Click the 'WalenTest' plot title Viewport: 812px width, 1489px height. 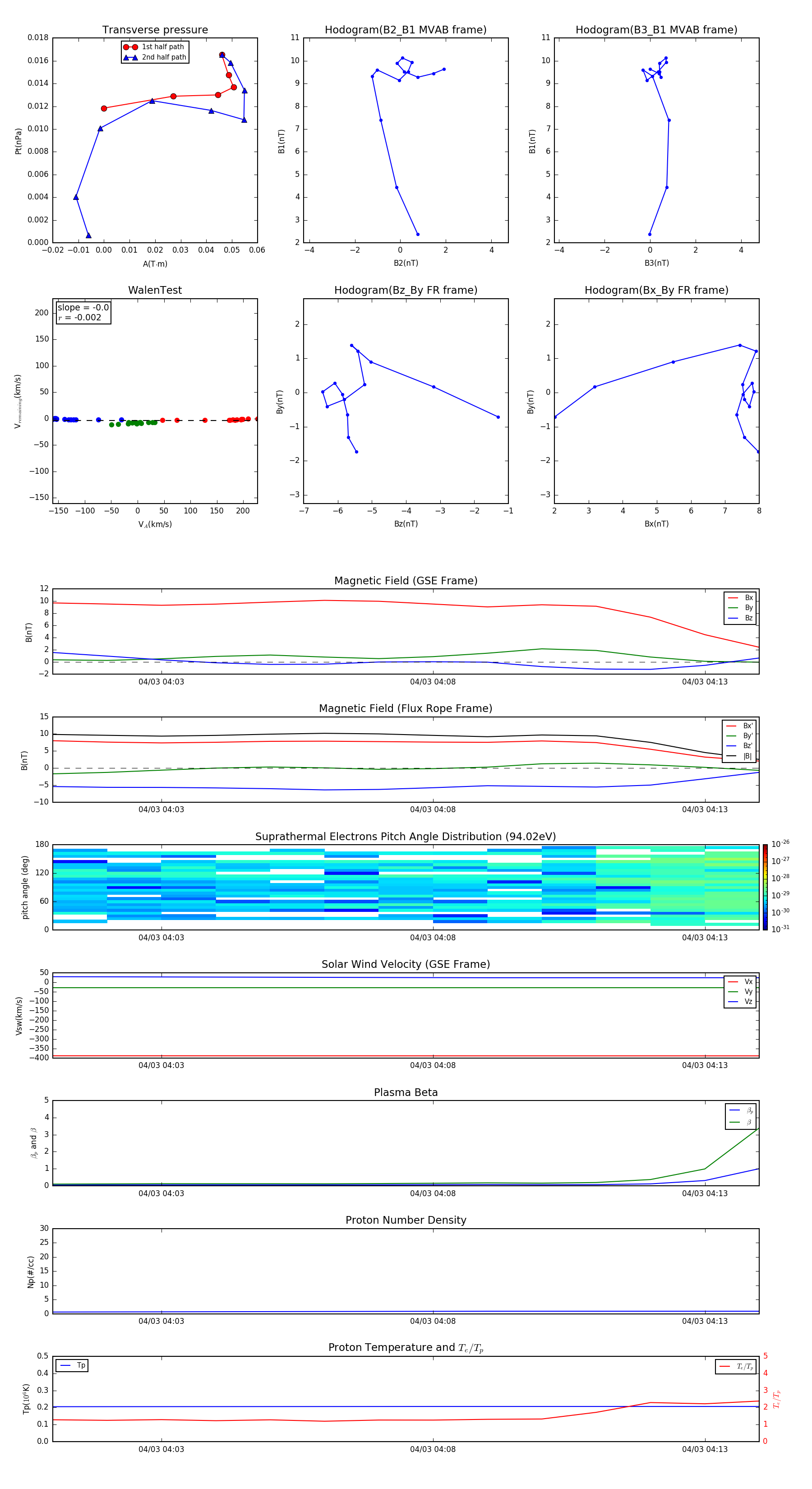tap(155, 290)
